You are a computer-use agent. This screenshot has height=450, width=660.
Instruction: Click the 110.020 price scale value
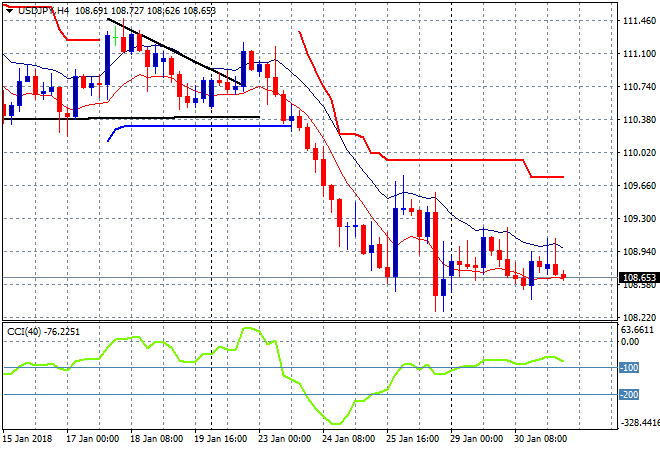click(x=639, y=152)
